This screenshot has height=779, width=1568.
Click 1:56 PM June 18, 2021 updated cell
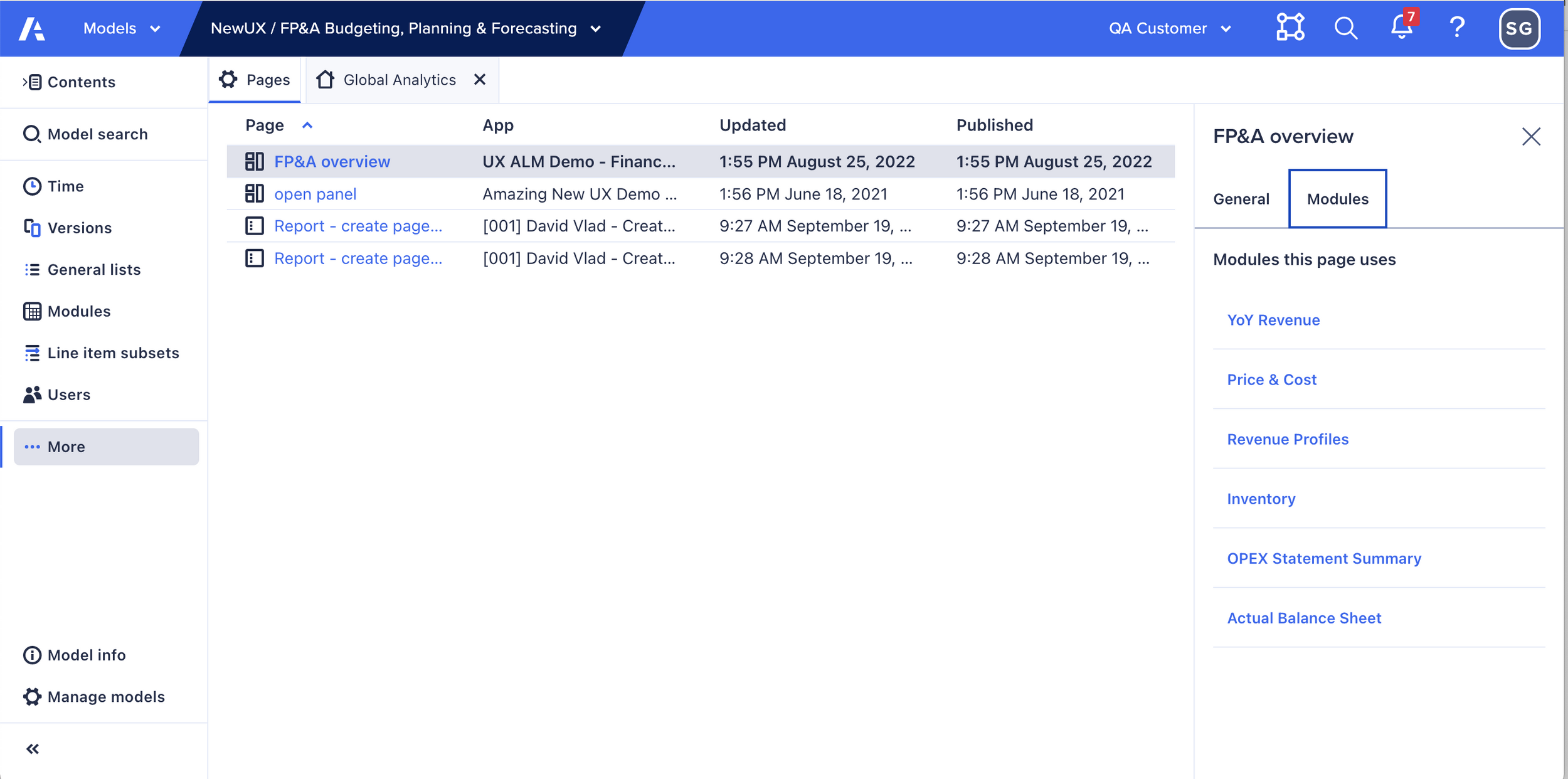803,194
